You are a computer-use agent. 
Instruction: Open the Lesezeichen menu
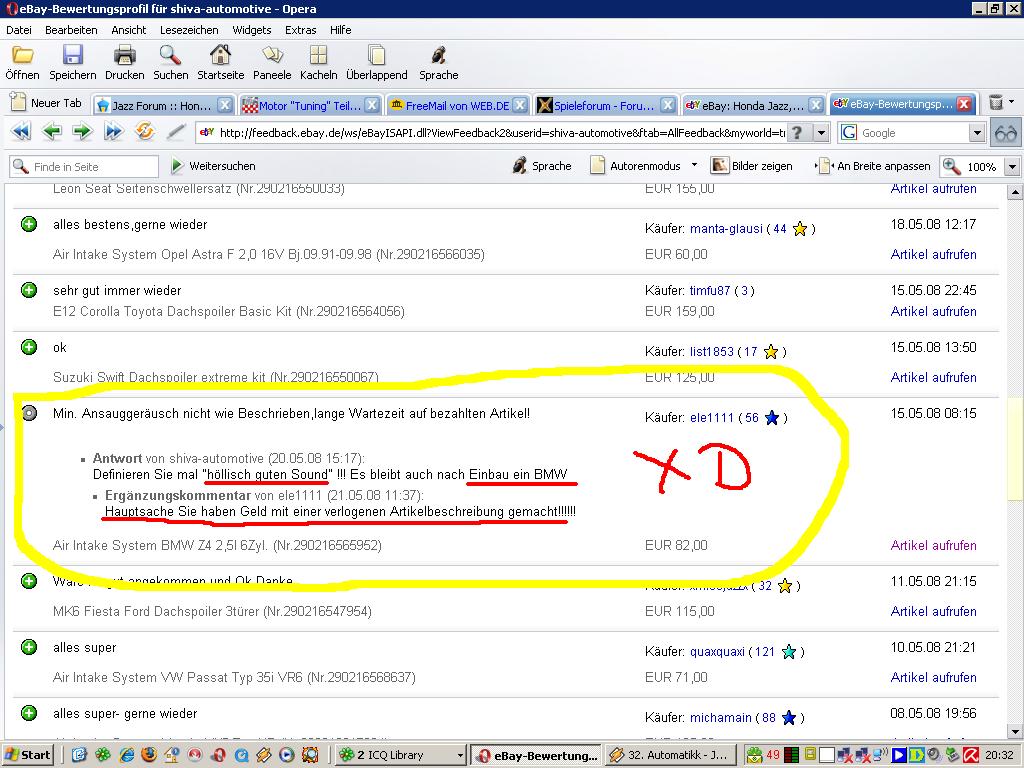click(189, 30)
